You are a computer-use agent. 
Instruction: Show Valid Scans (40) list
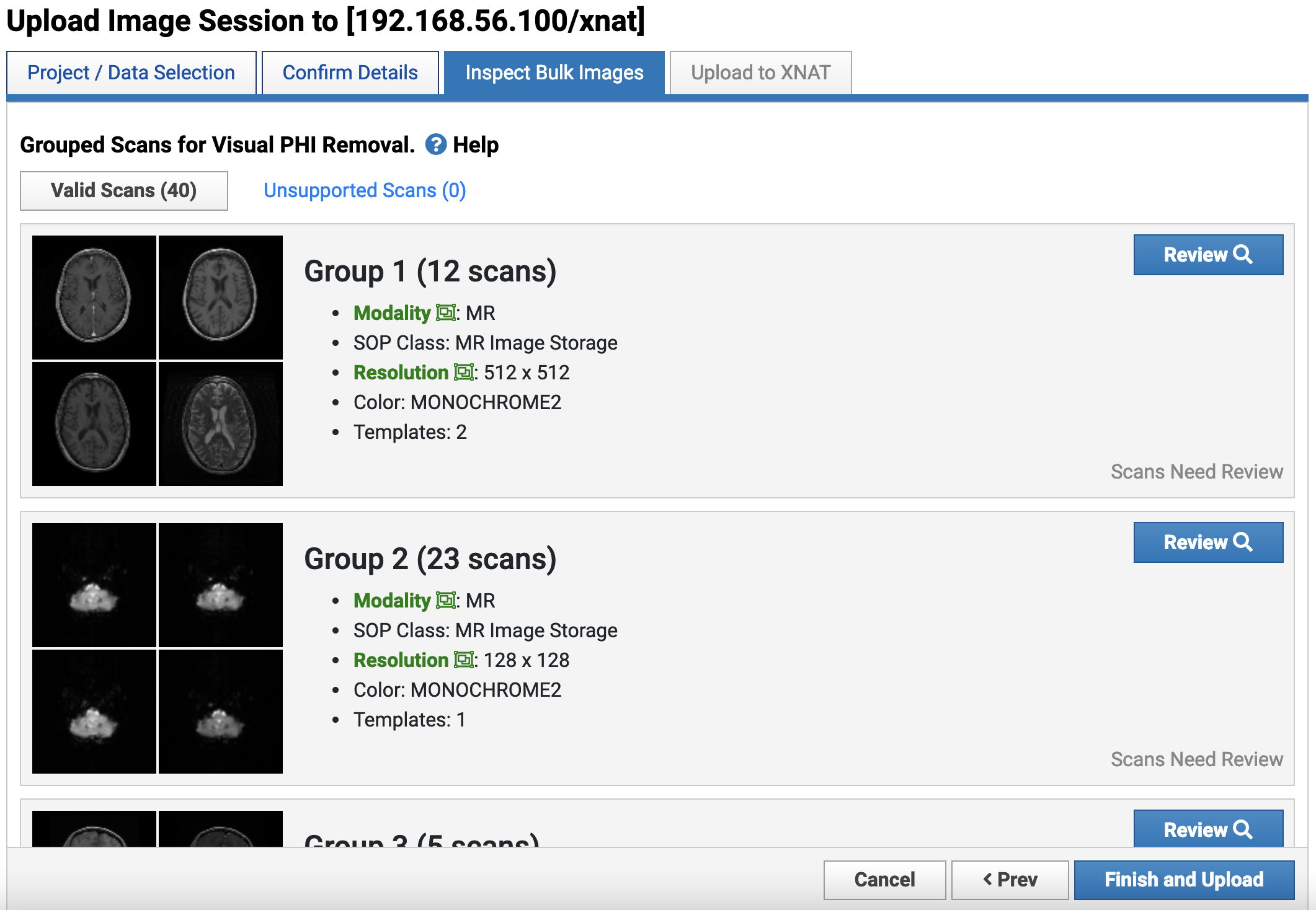(x=123, y=190)
